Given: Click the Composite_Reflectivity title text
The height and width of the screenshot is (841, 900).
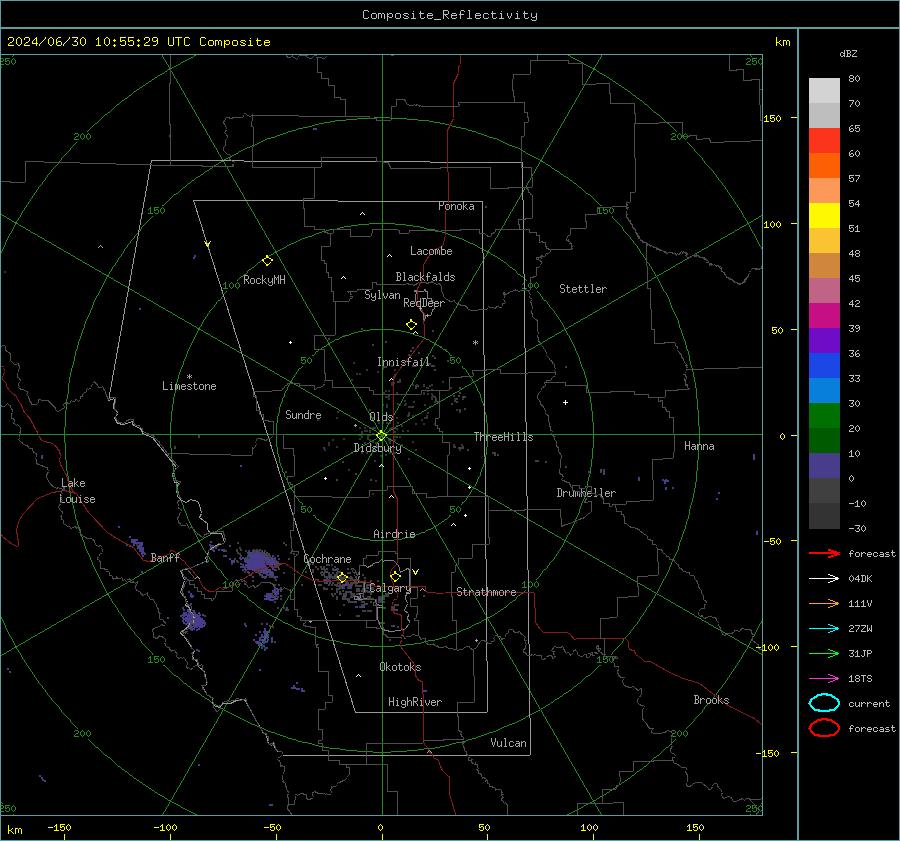Looking at the screenshot, I should 449,15.
